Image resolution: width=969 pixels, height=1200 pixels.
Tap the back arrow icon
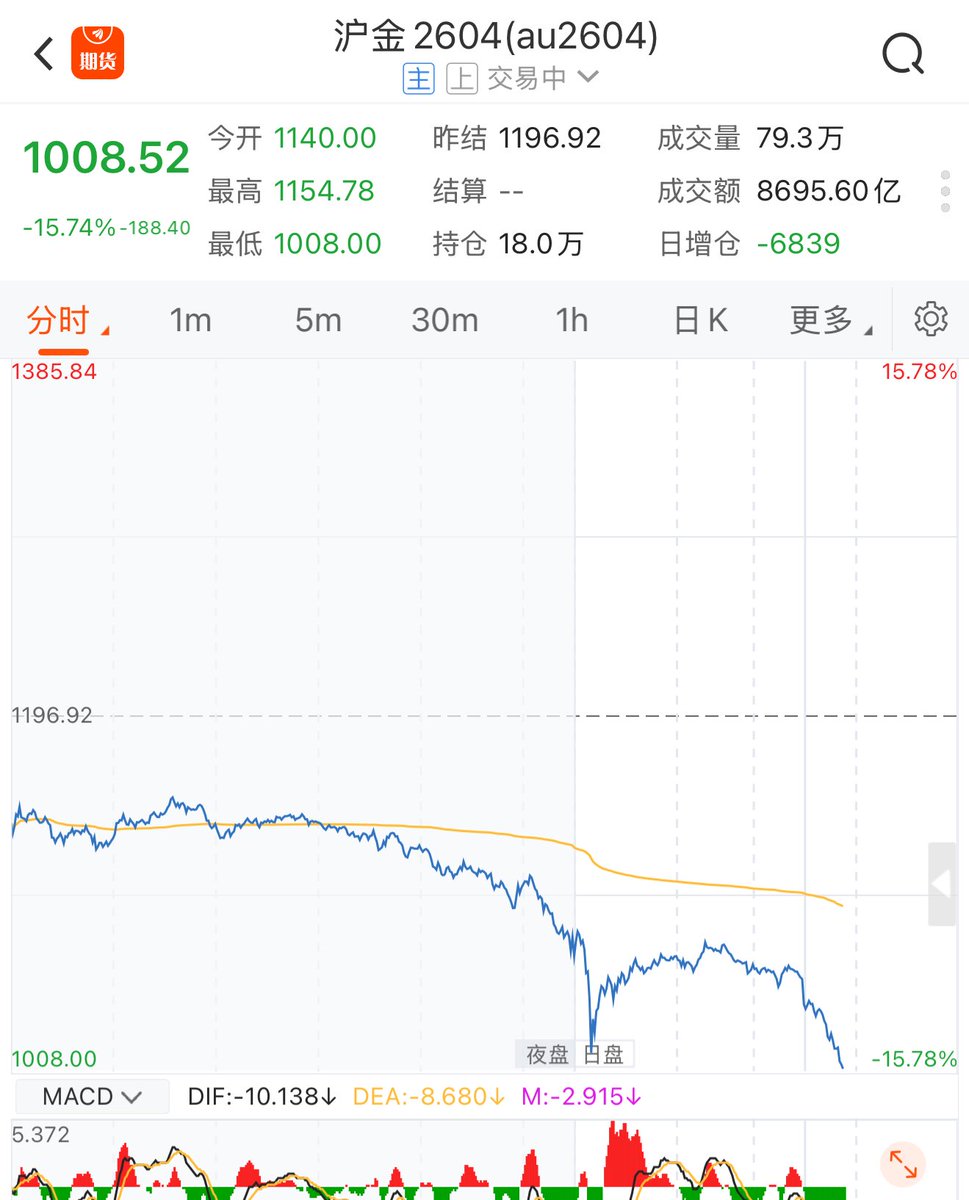tap(44, 54)
